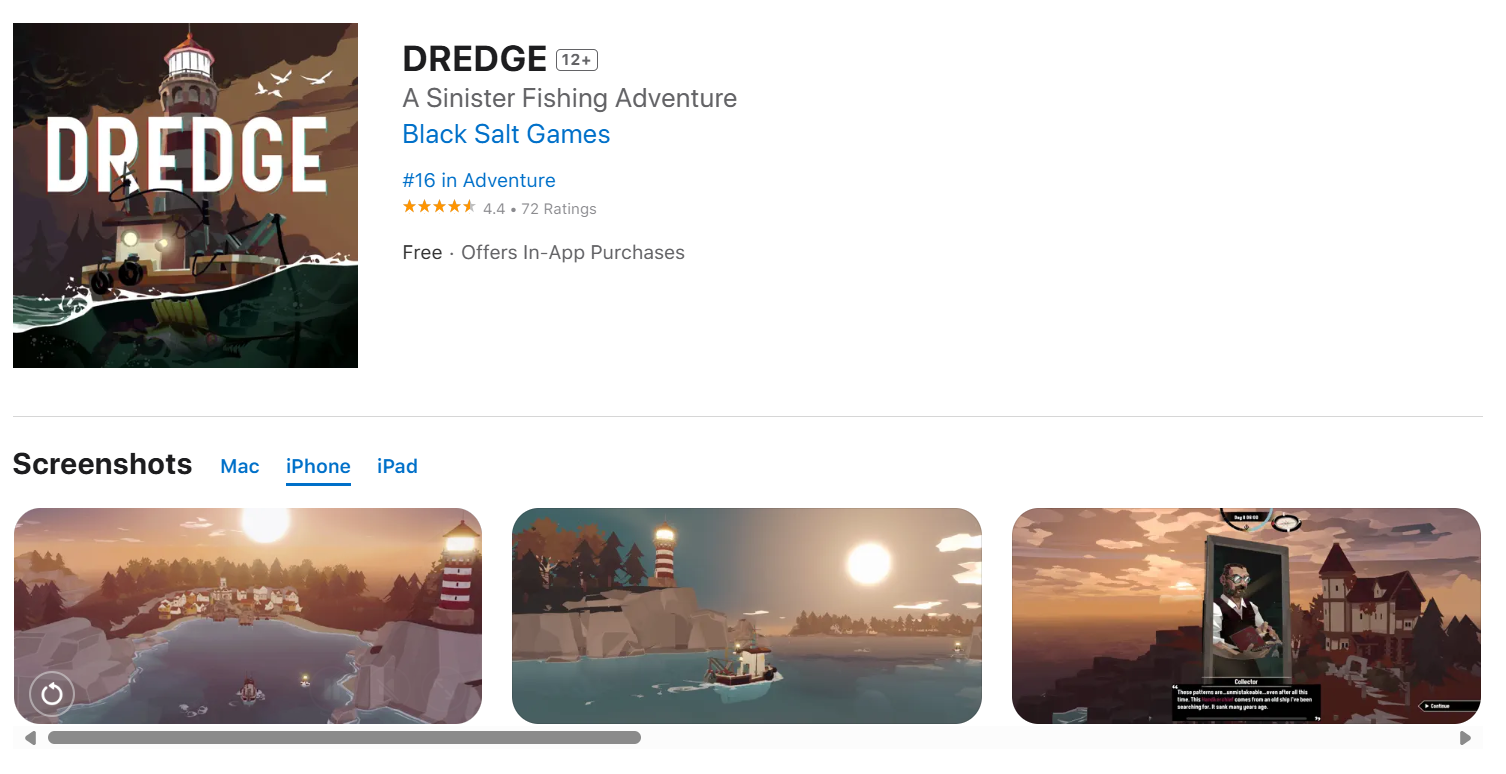
Task: Click the 72 Ratings text
Action: click(559, 209)
